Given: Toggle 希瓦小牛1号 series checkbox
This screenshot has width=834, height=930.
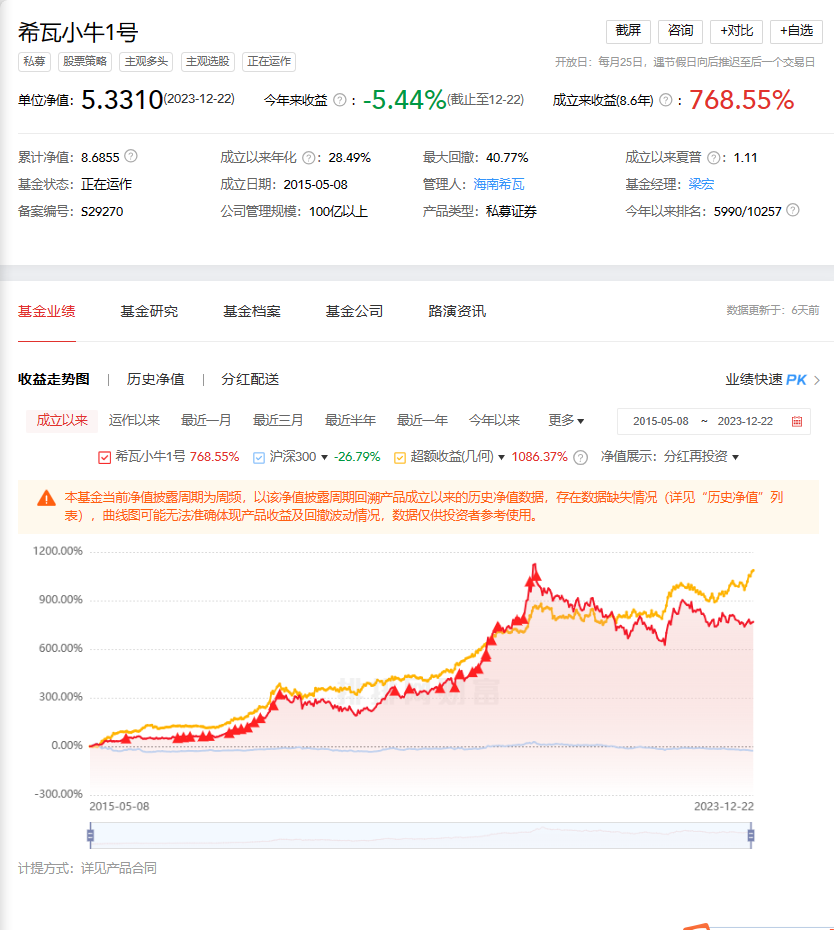Looking at the screenshot, I should point(104,457).
